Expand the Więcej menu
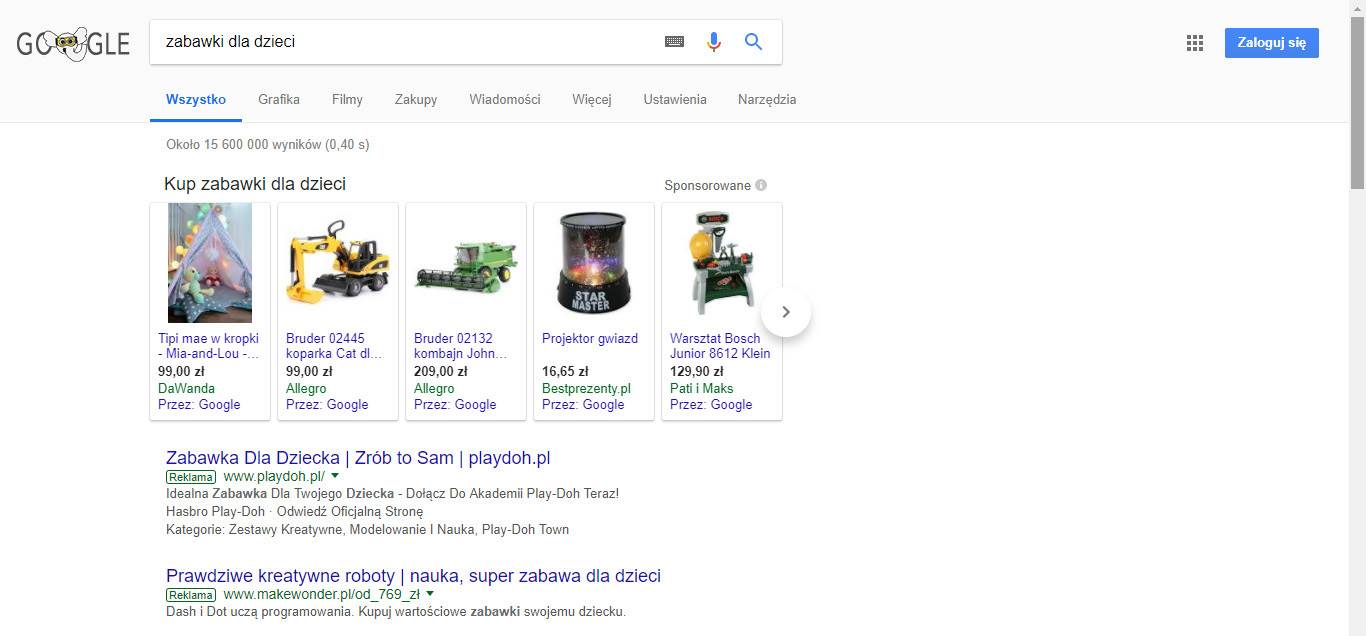The image size is (1366, 636). [x=592, y=99]
